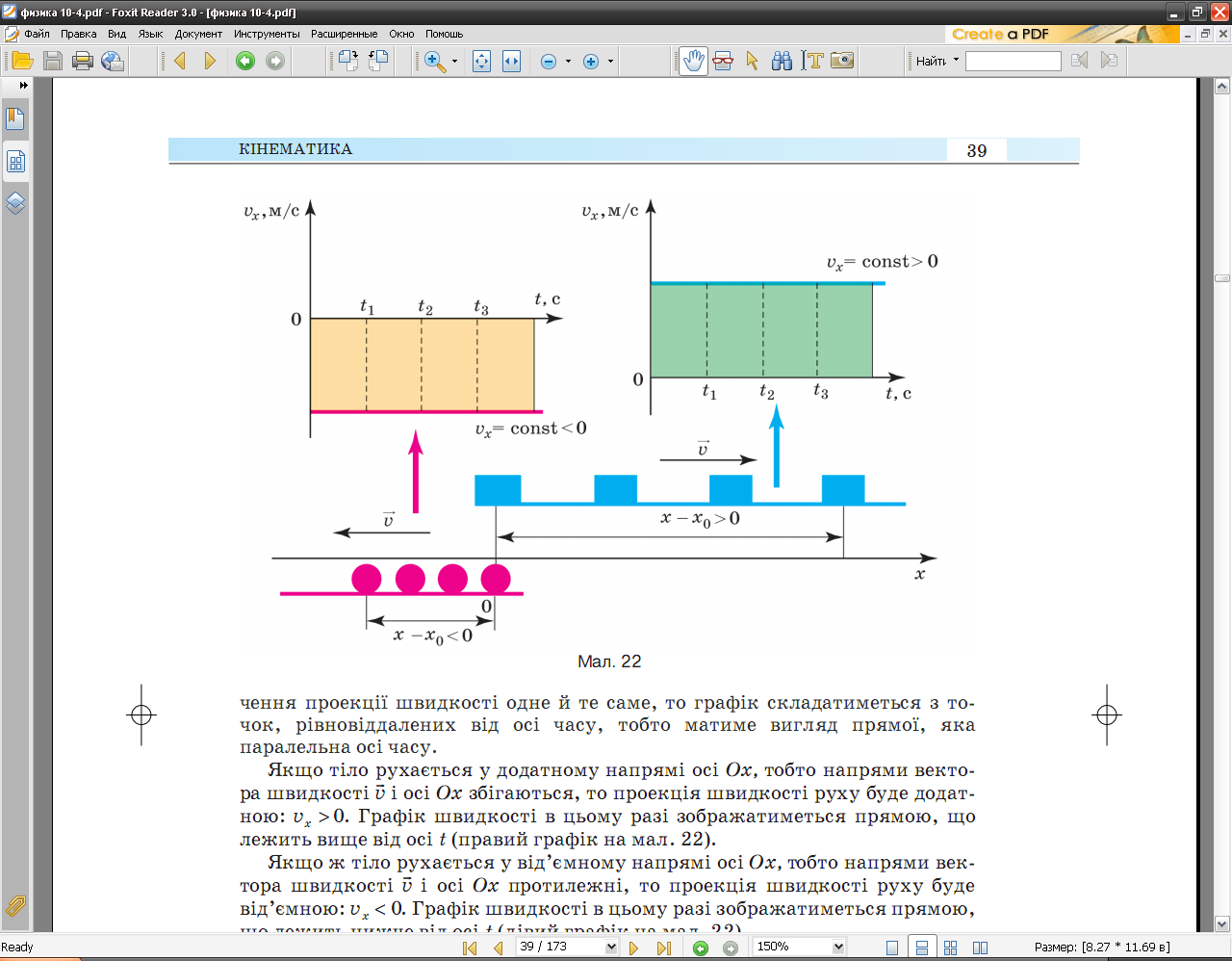Enable Continuous page layout mode

pyautogui.click(x=921, y=948)
